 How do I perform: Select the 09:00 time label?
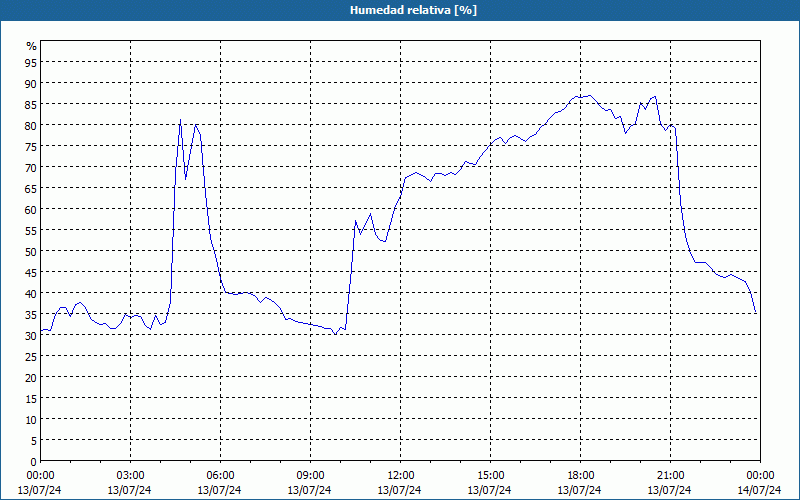[310, 476]
